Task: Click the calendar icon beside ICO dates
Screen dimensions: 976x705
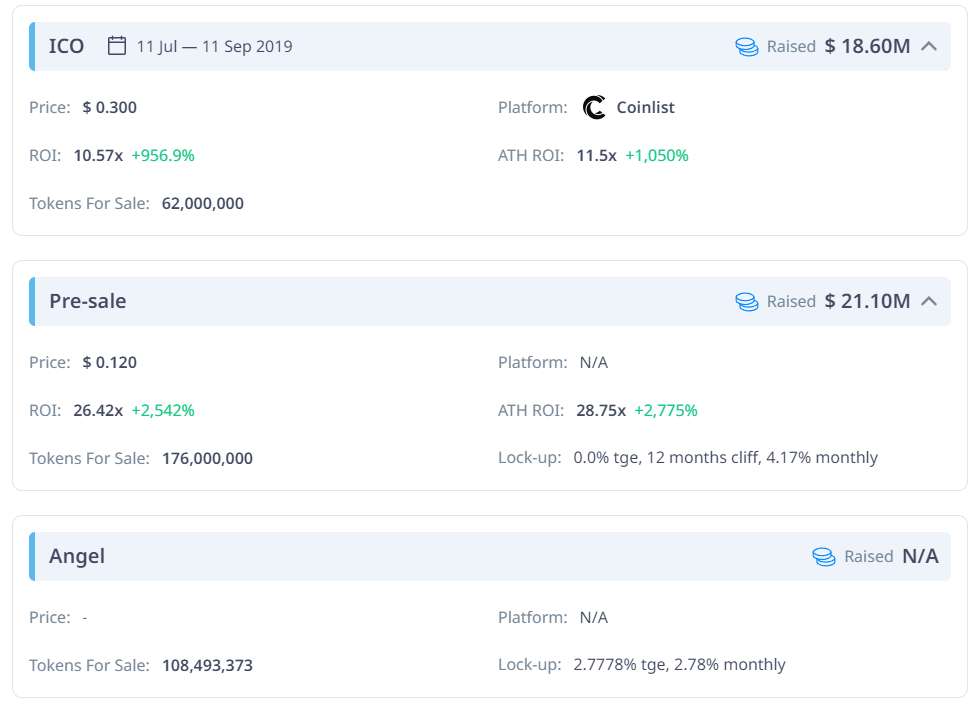Action: pyautogui.click(x=116, y=45)
